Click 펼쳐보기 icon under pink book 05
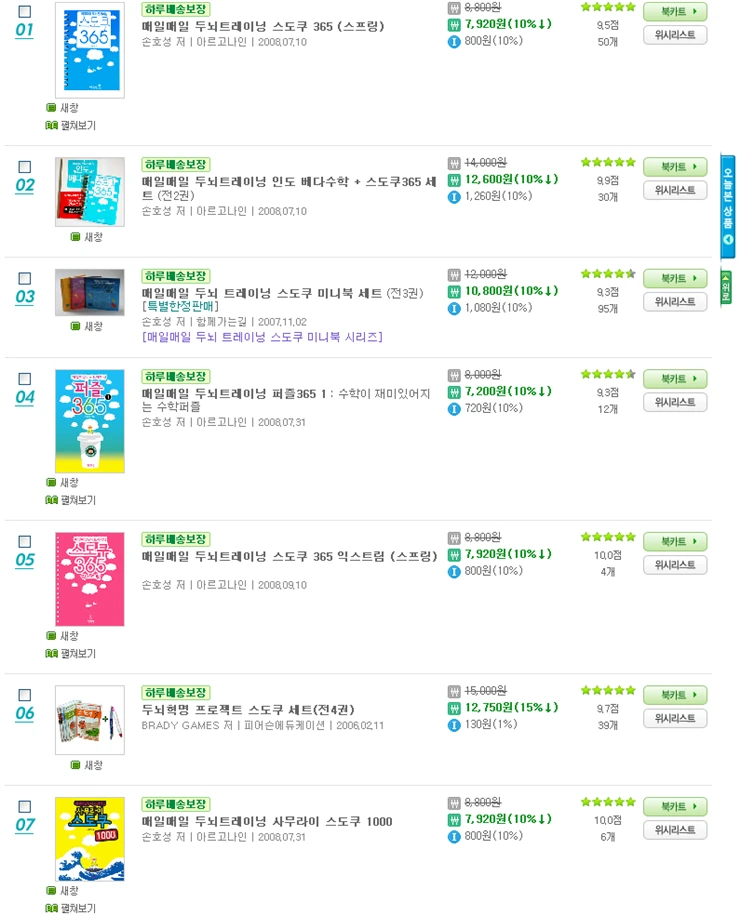Screen dimensions: 740x915 point(51,654)
